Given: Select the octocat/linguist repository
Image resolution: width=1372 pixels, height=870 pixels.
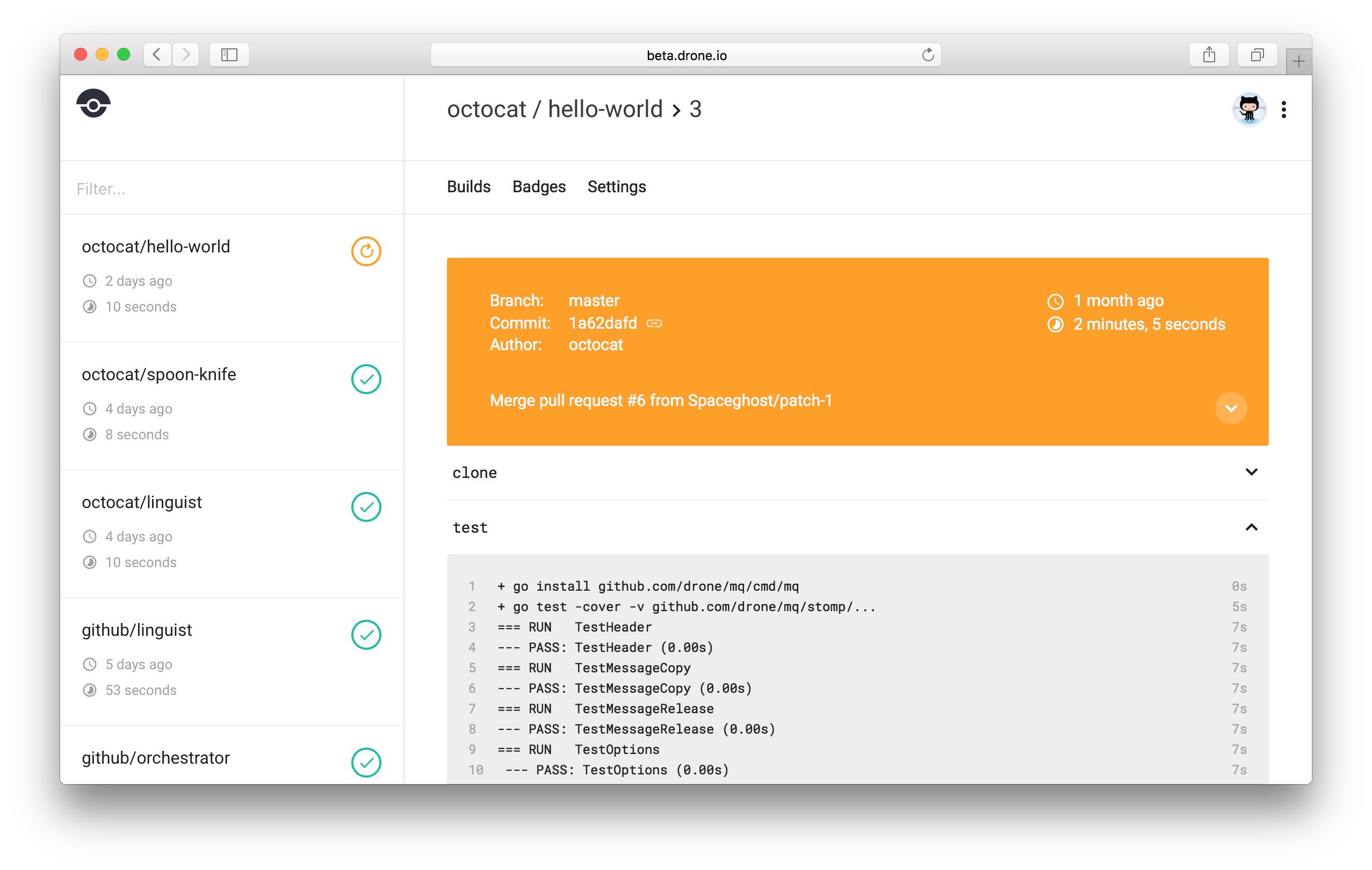Looking at the screenshot, I should point(142,503).
